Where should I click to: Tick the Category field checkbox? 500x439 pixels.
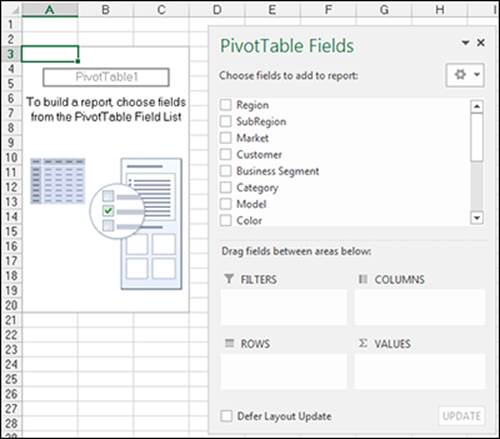coord(226,187)
